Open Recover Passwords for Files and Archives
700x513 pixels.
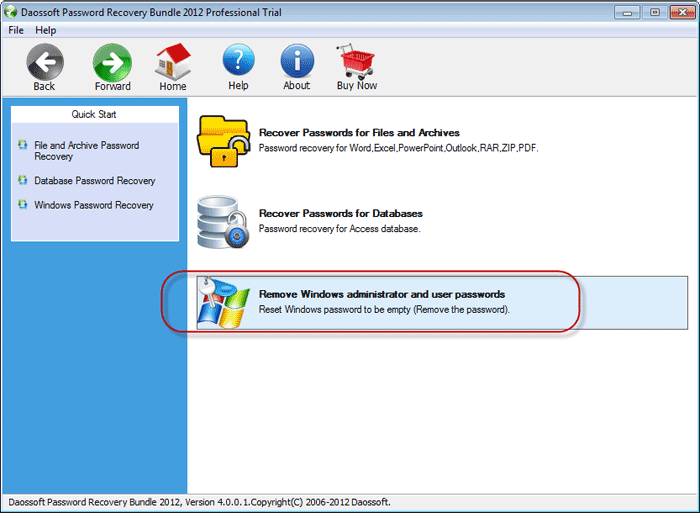359,133
